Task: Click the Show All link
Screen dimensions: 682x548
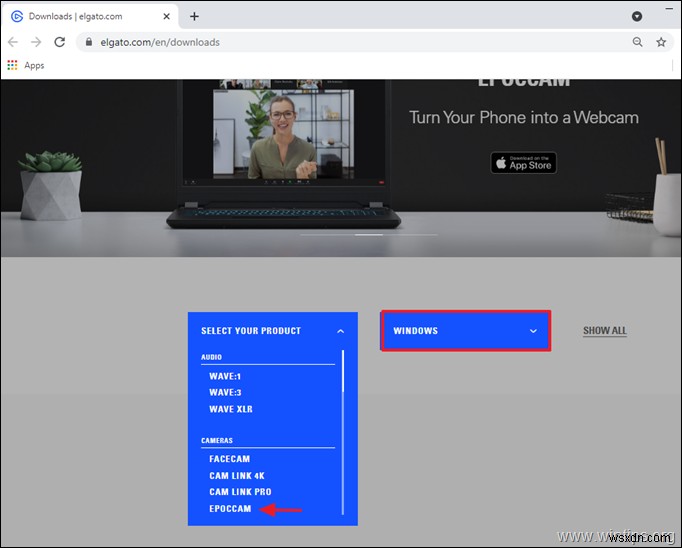Action: pos(605,331)
